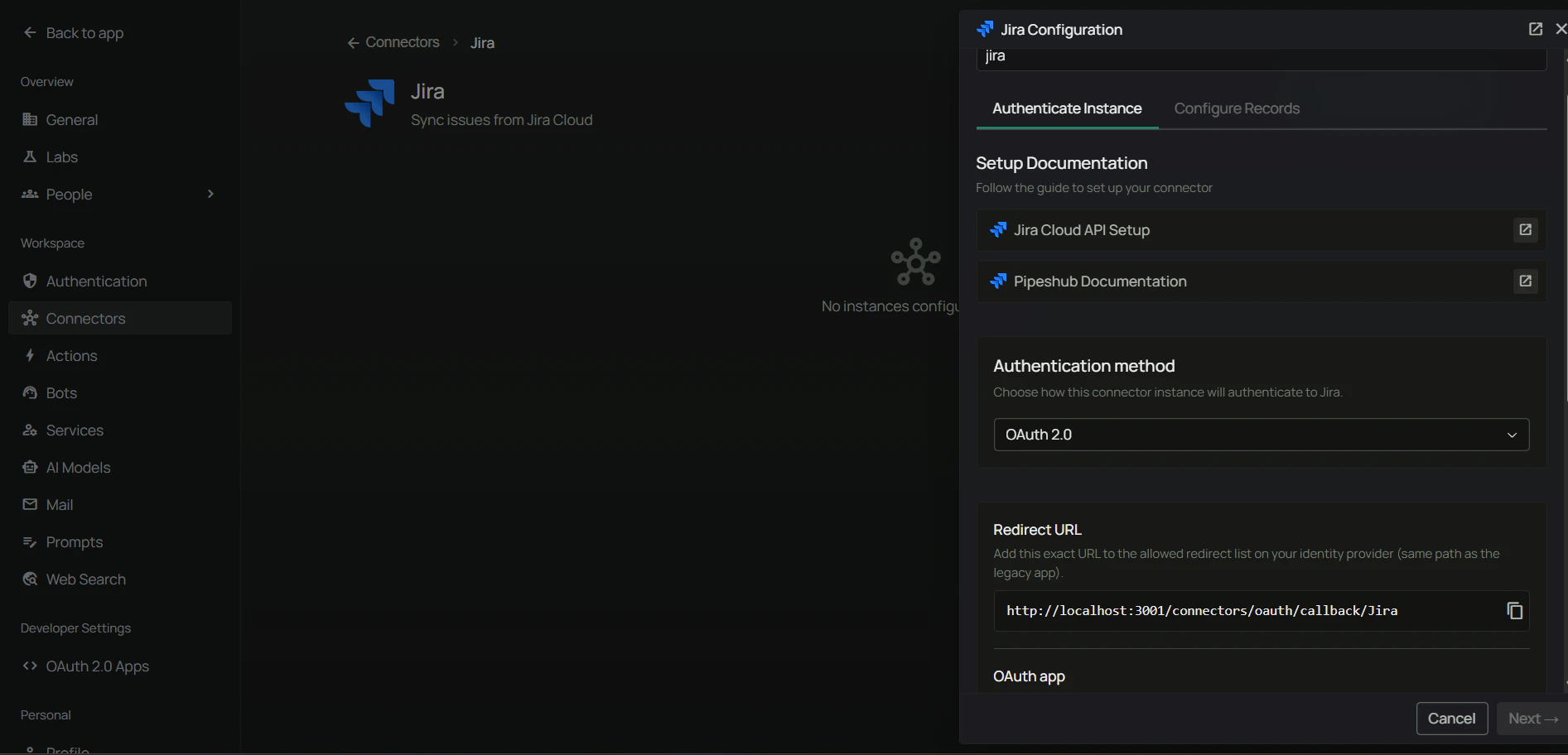The image size is (1568, 755).
Task: Go to Connectors breadcrumb link
Action: pyautogui.click(x=403, y=42)
